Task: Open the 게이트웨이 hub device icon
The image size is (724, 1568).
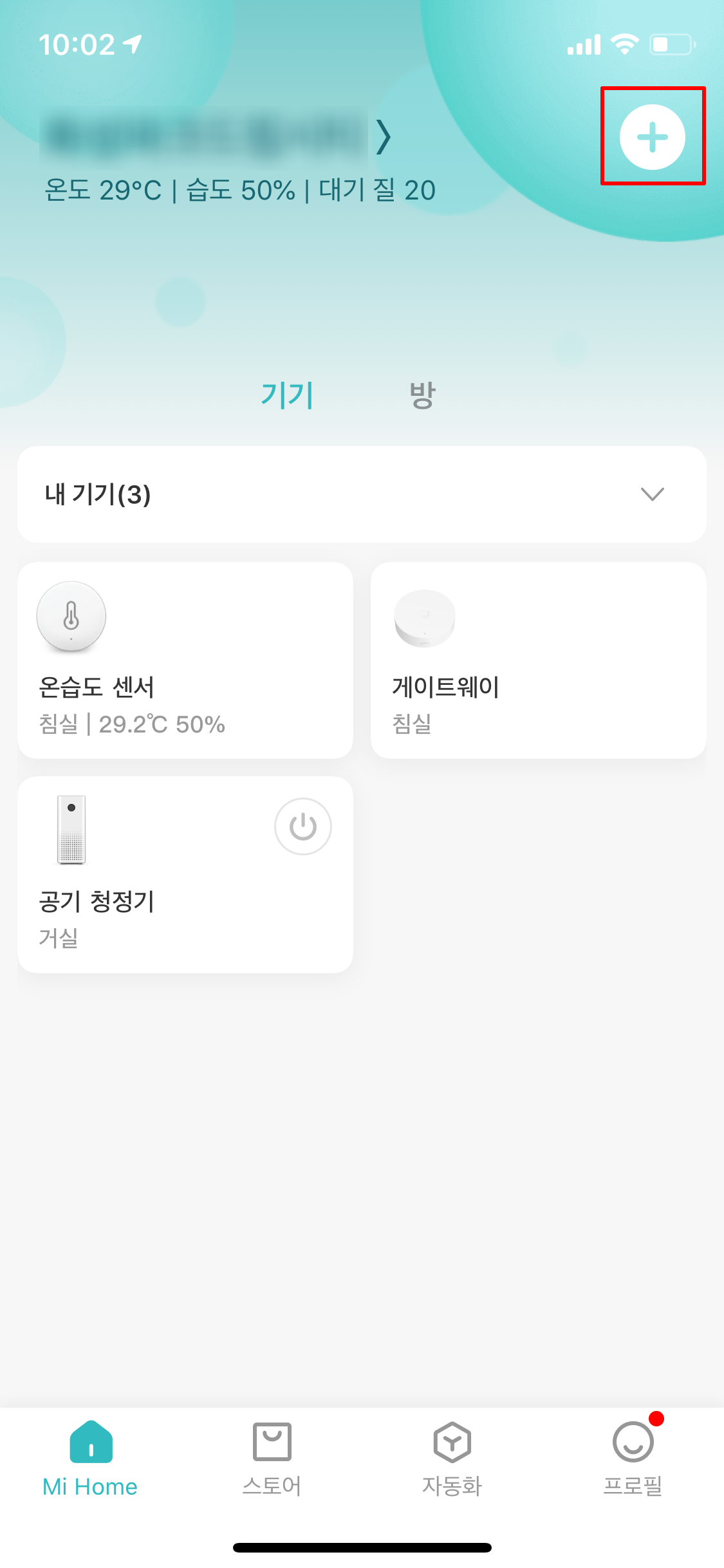Action: coord(425,618)
